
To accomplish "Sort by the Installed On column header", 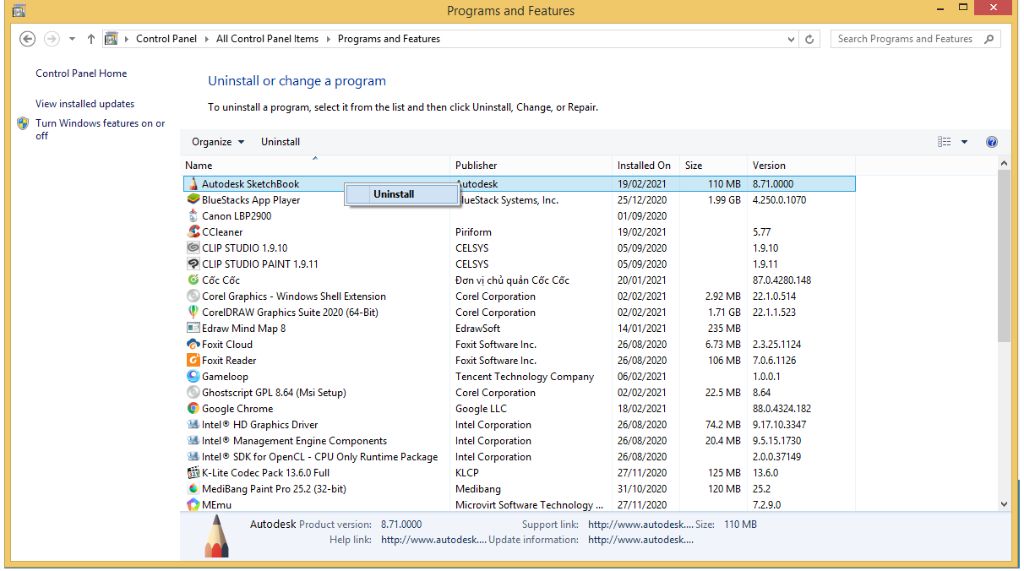I will (646, 165).
